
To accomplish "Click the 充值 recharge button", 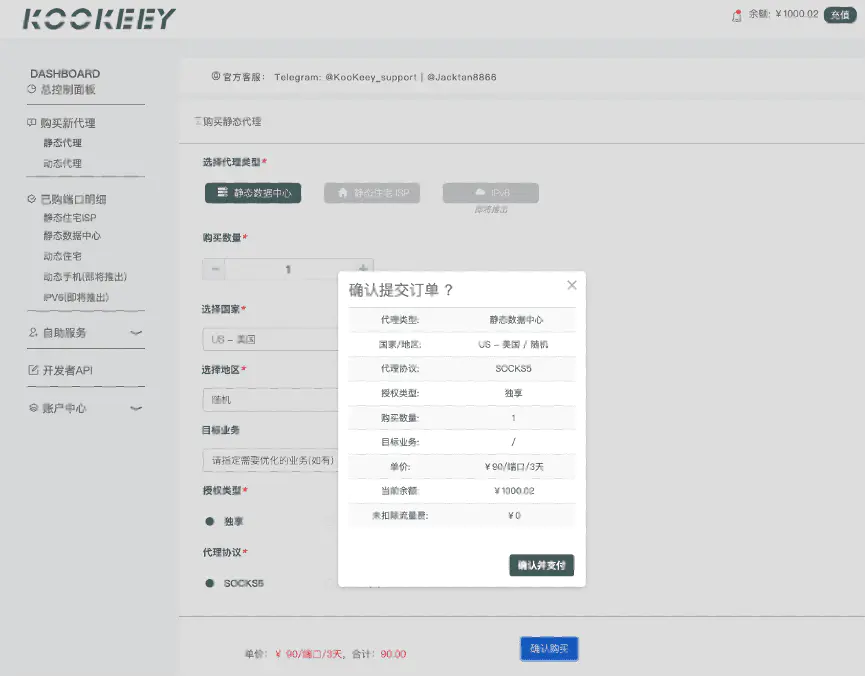I will coord(840,15).
